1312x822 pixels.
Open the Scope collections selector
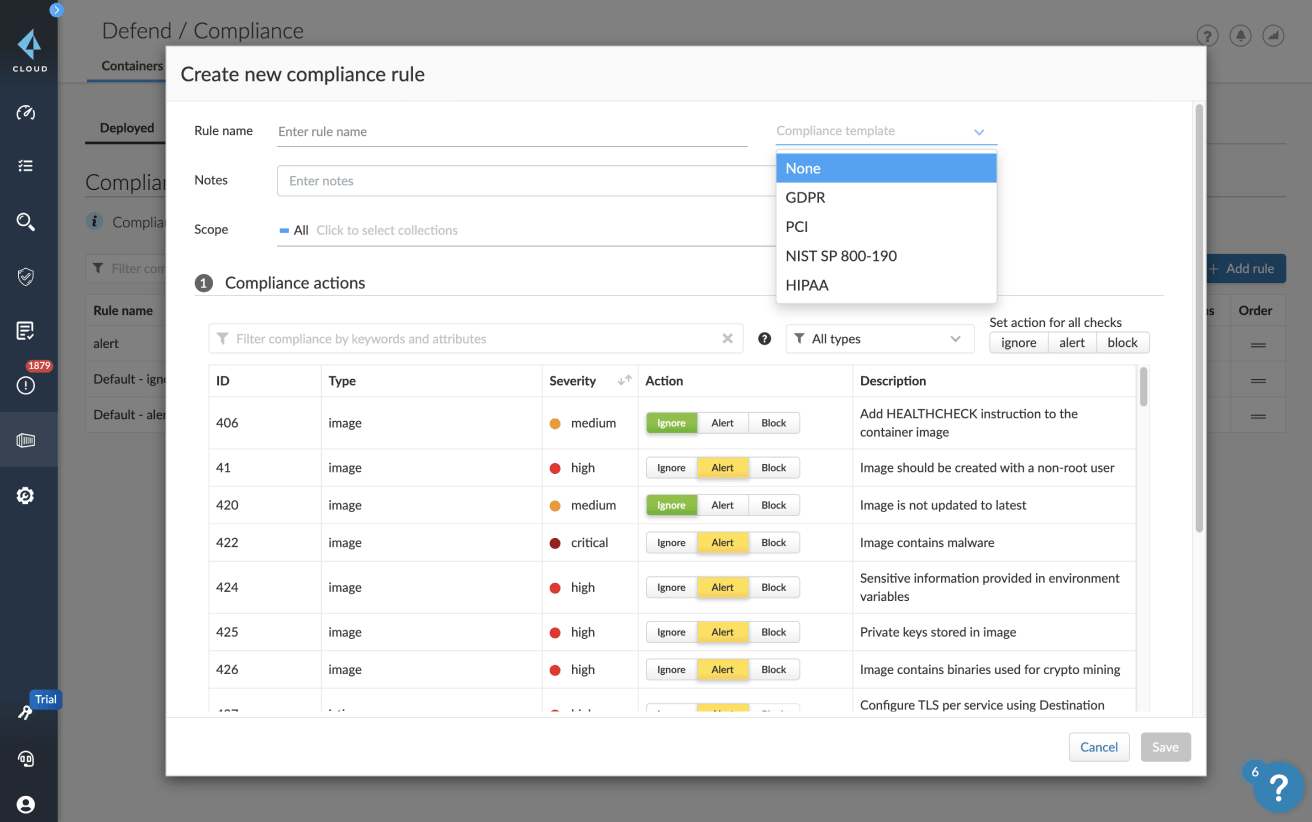coord(387,230)
